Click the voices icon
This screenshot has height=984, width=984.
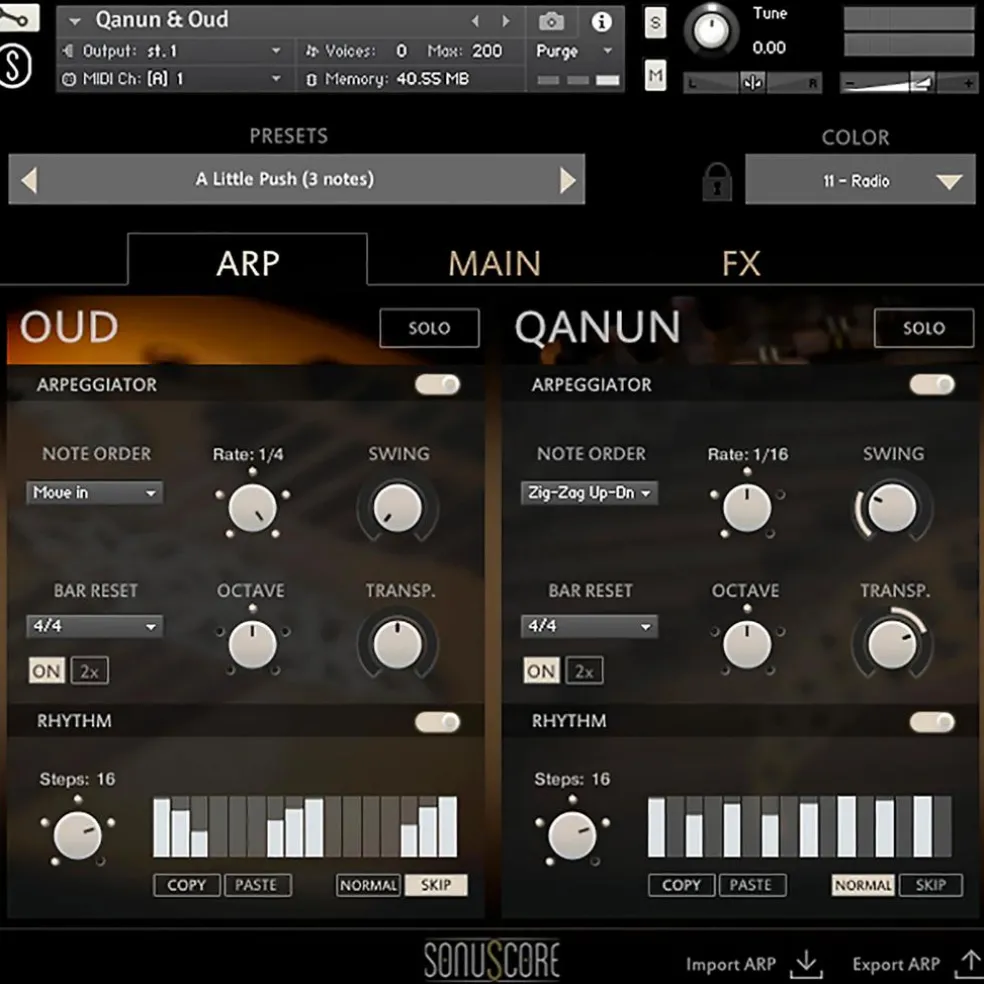click(312, 51)
